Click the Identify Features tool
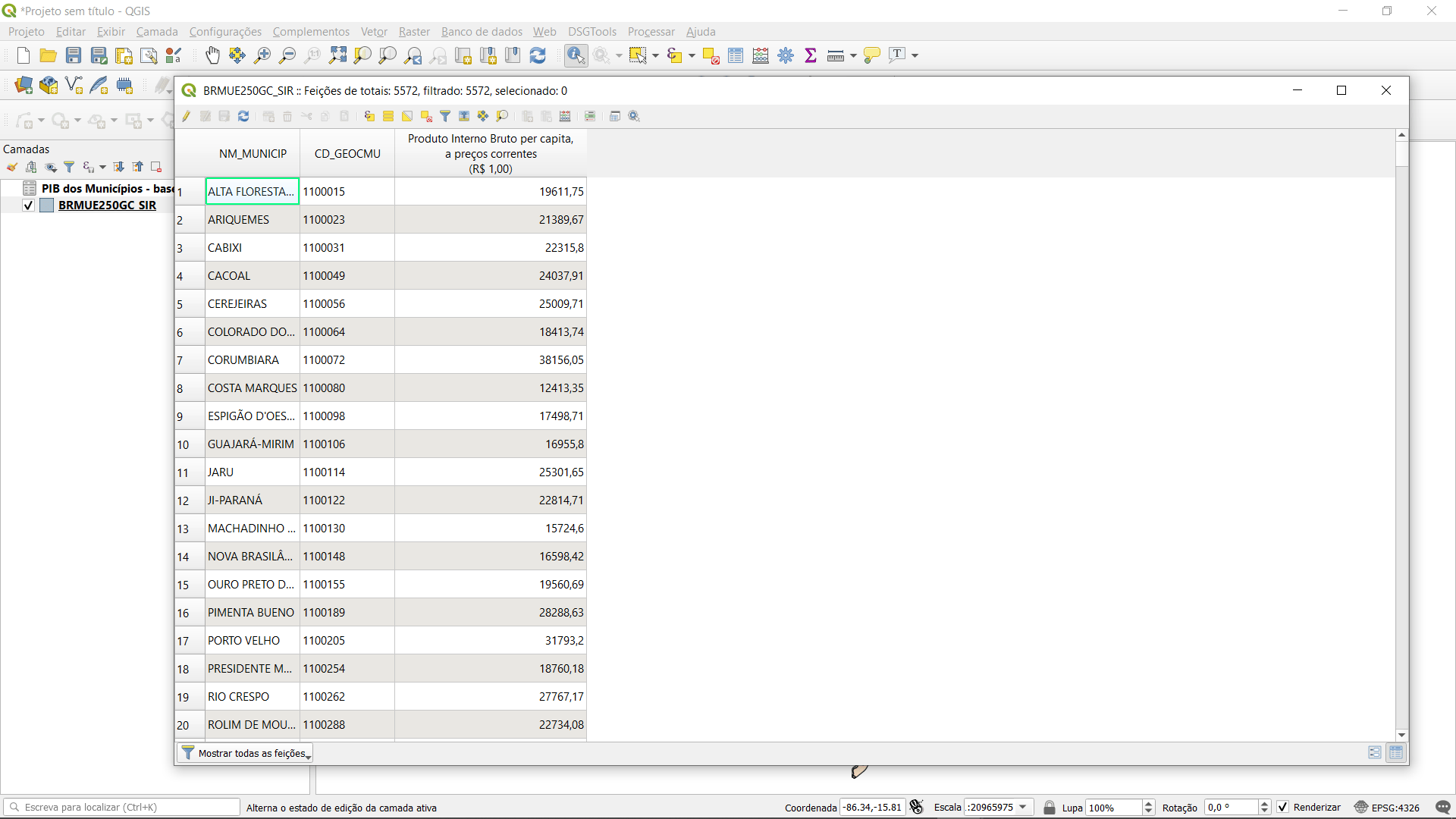Image resolution: width=1456 pixels, height=819 pixels. click(x=576, y=55)
